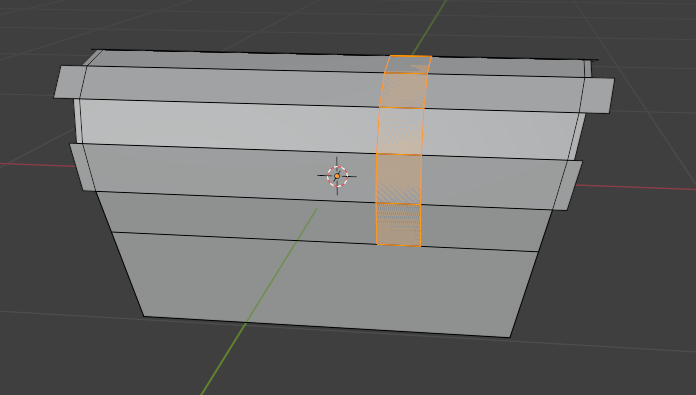Select the middle orange highlighted face

pyautogui.click(x=400, y=131)
